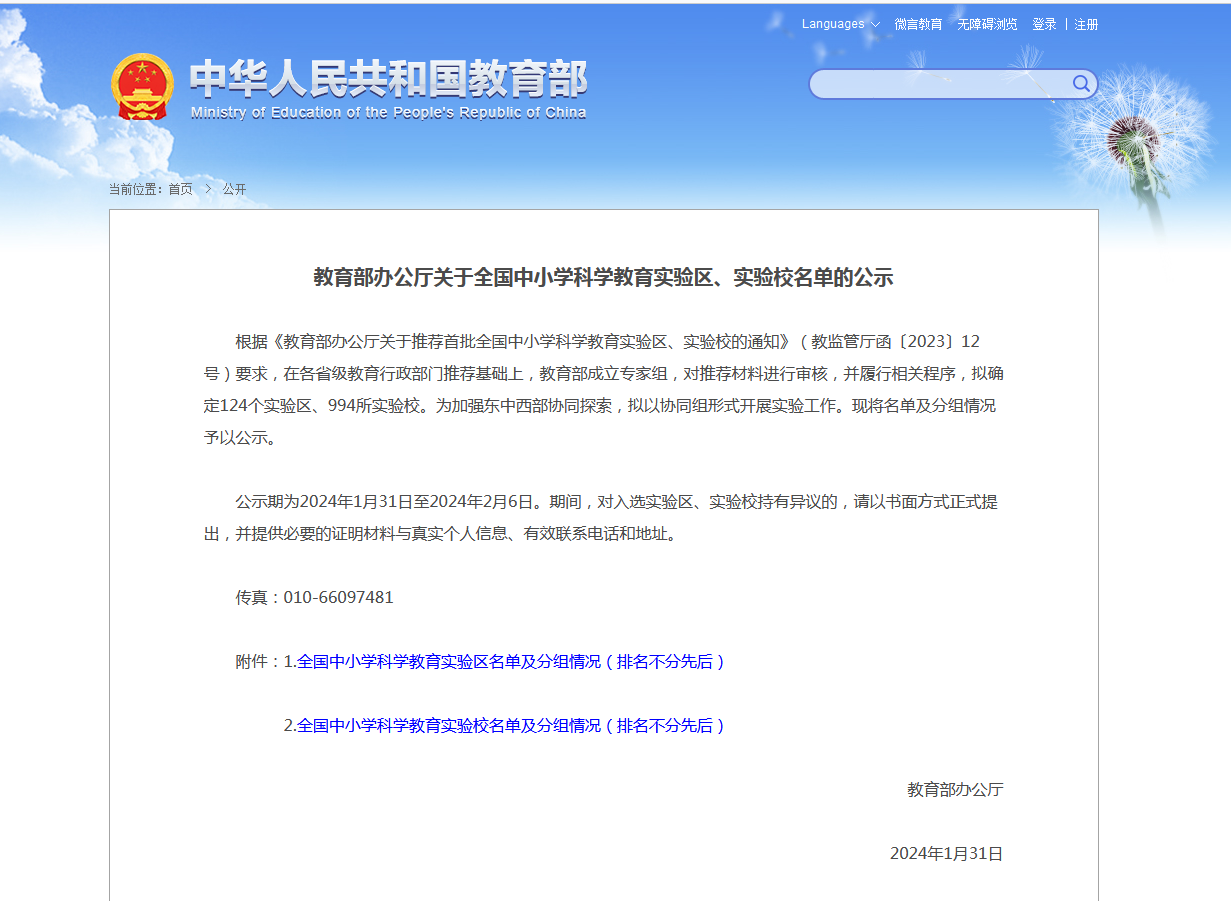Click the search magnifier icon

pyautogui.click(x=1081, y=83)
